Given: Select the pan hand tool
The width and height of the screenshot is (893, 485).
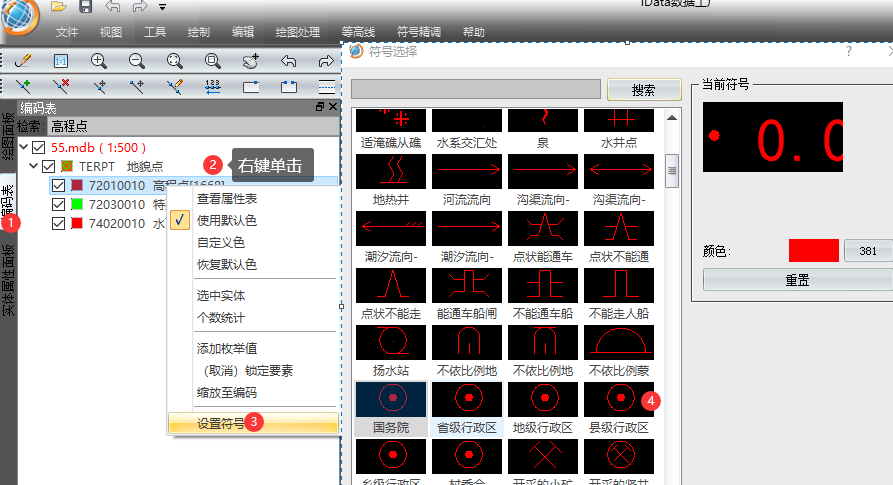Looking at the screenshot, I should pos(251,61).
